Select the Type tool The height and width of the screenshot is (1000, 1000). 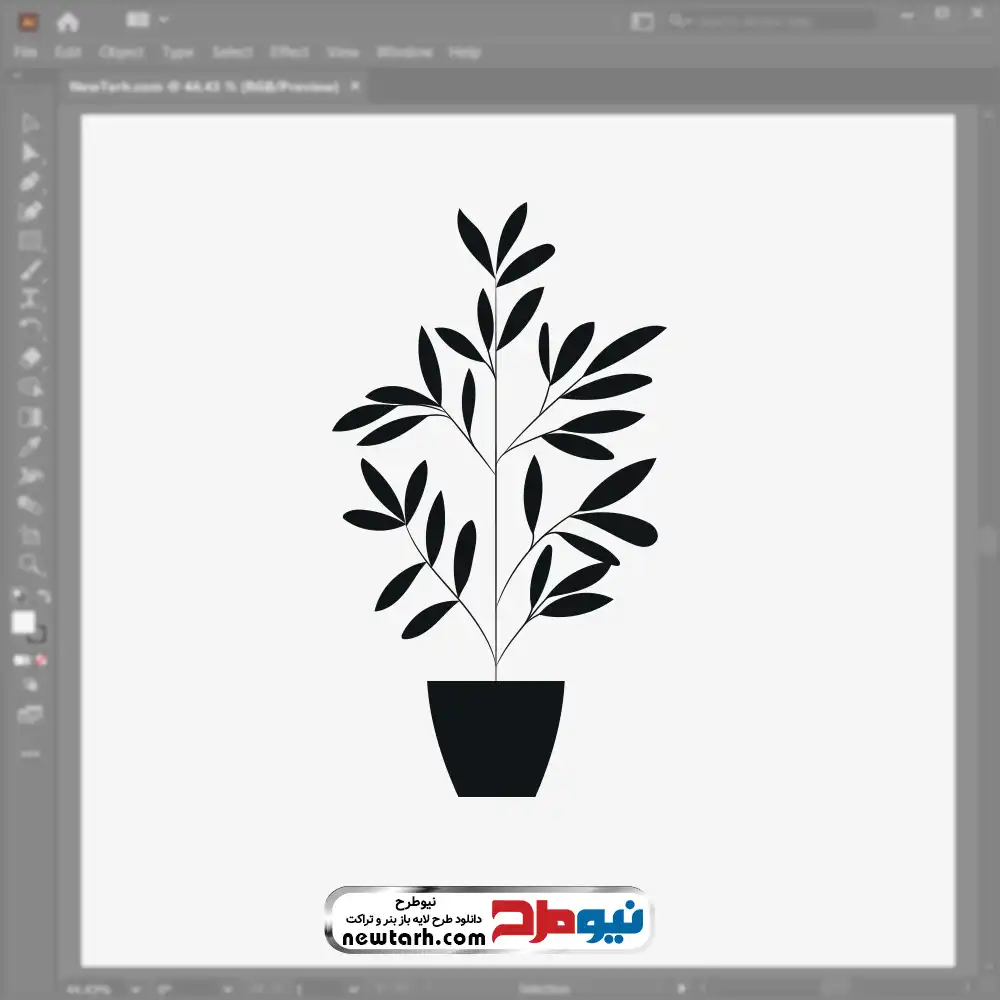pos(30,299)
